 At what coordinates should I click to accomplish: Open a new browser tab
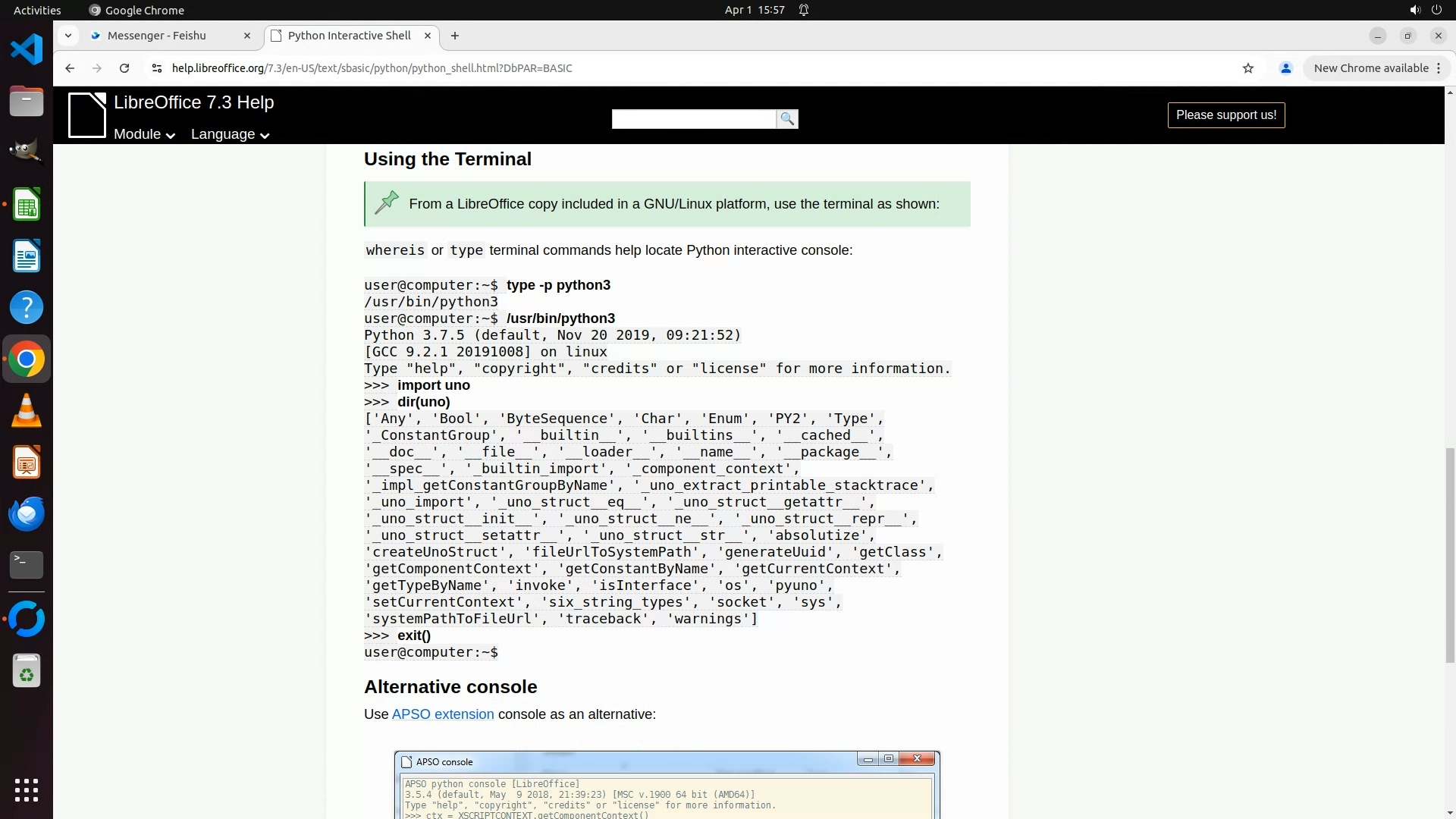click(455, 36)
